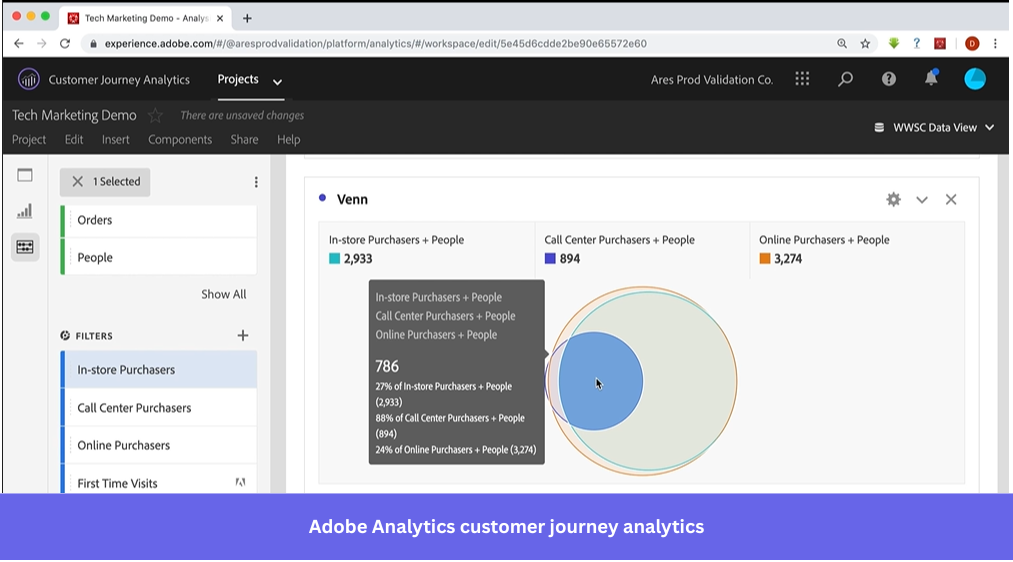Click the Chrome profile D avatar
The image size is (1013, 562).
coord(972,43)
